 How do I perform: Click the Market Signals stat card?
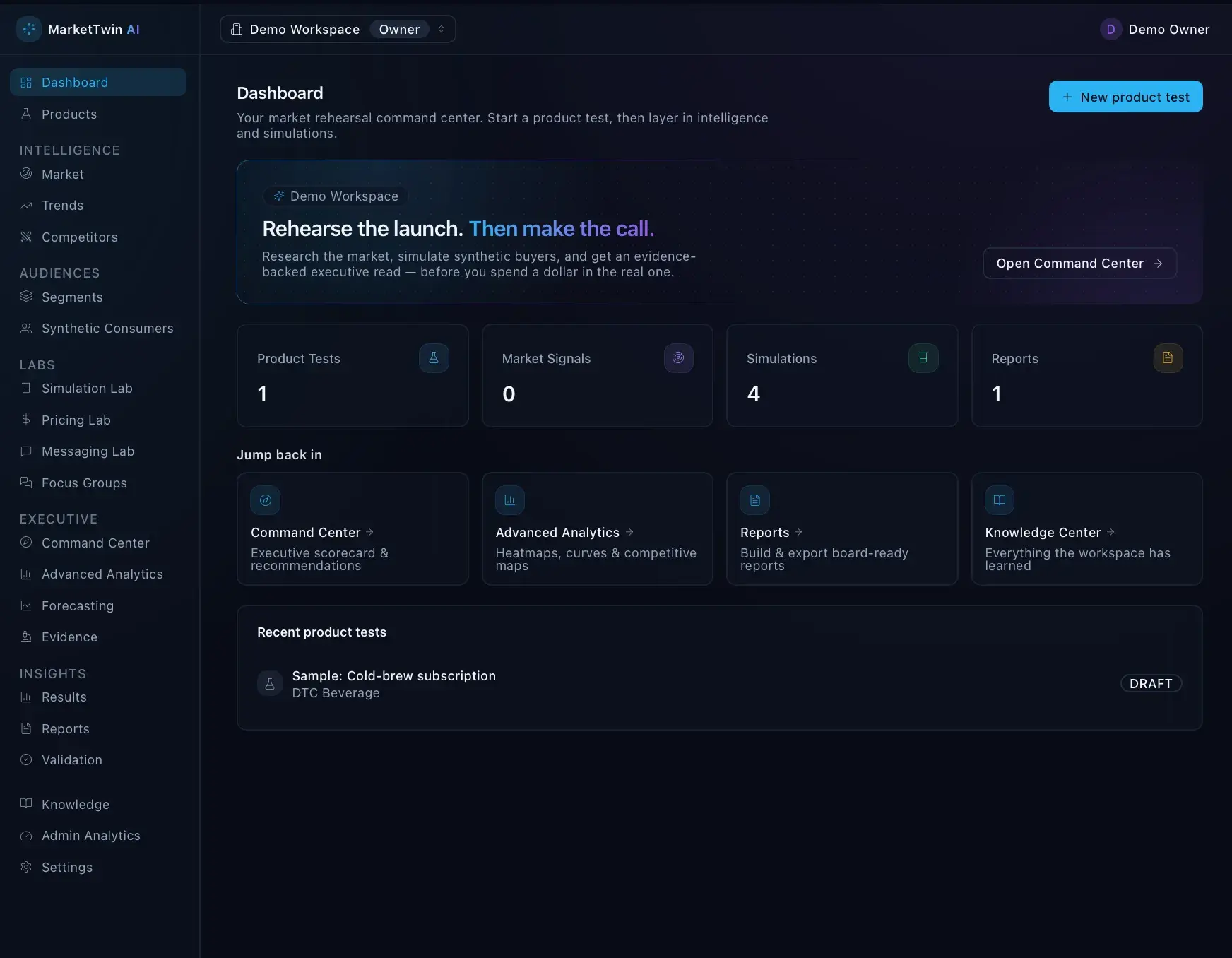tap(597, 375)
